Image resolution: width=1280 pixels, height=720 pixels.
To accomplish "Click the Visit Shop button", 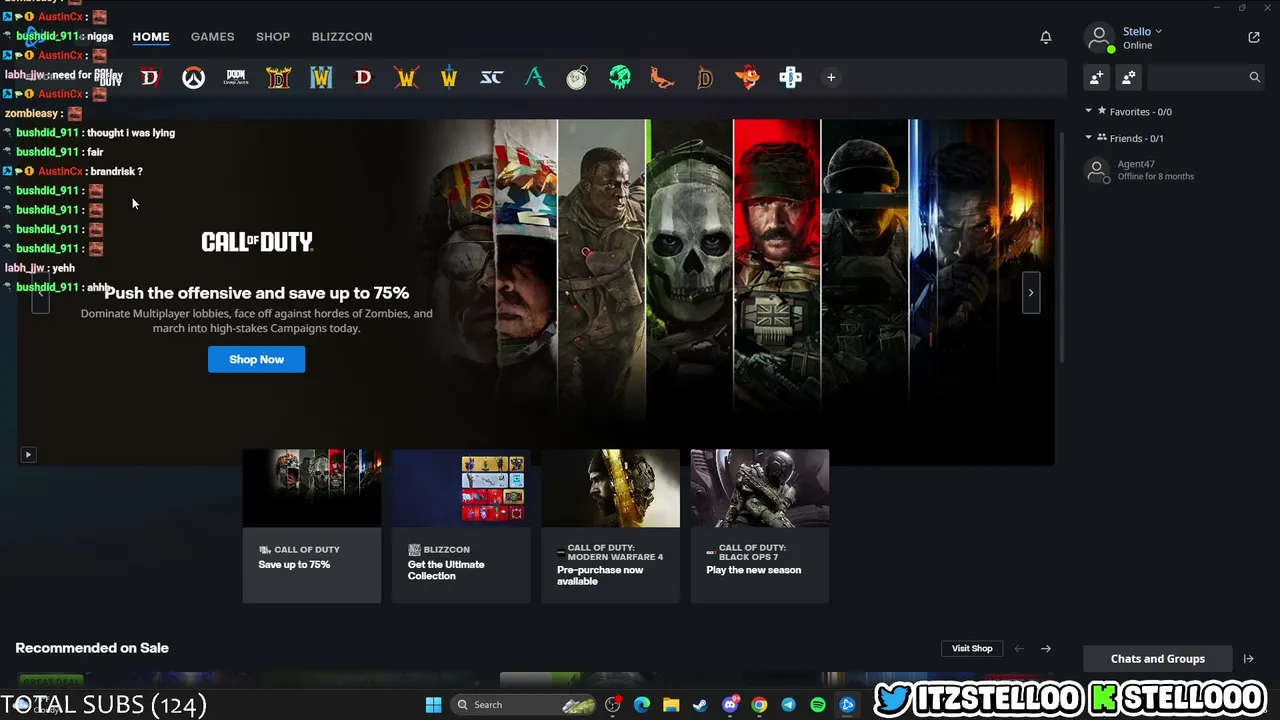I will point(972,649).
